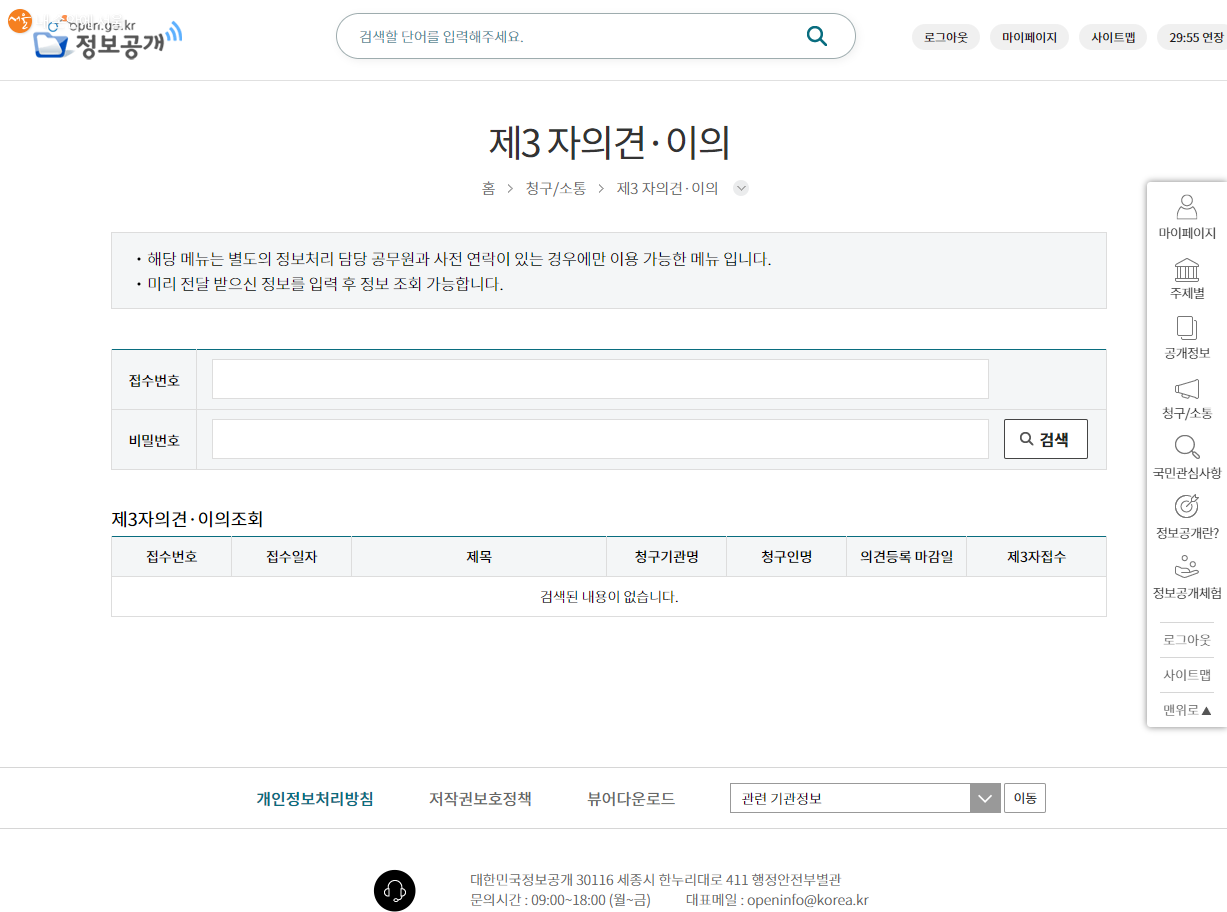Click the 접수번호 input field
This screenshot has width=1227, height=912.
click(x=600, y=379)
